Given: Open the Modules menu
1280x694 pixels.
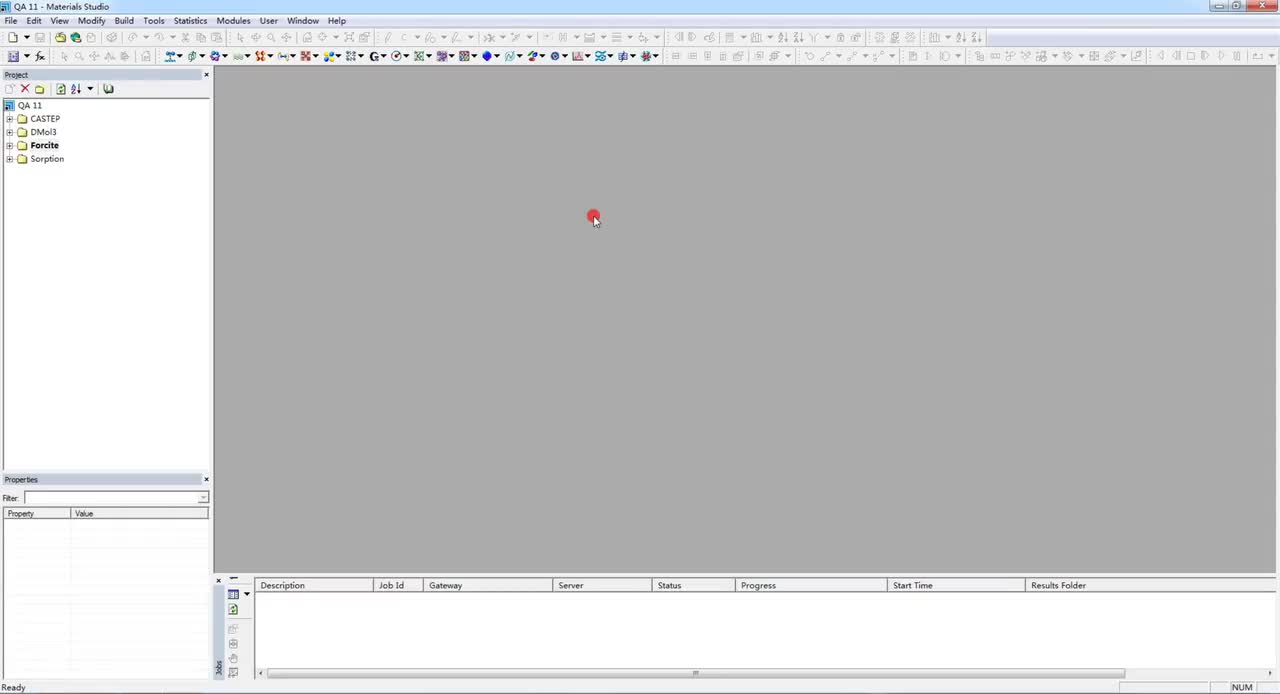Looking at the screenshot, I should (x=233, y=21).
